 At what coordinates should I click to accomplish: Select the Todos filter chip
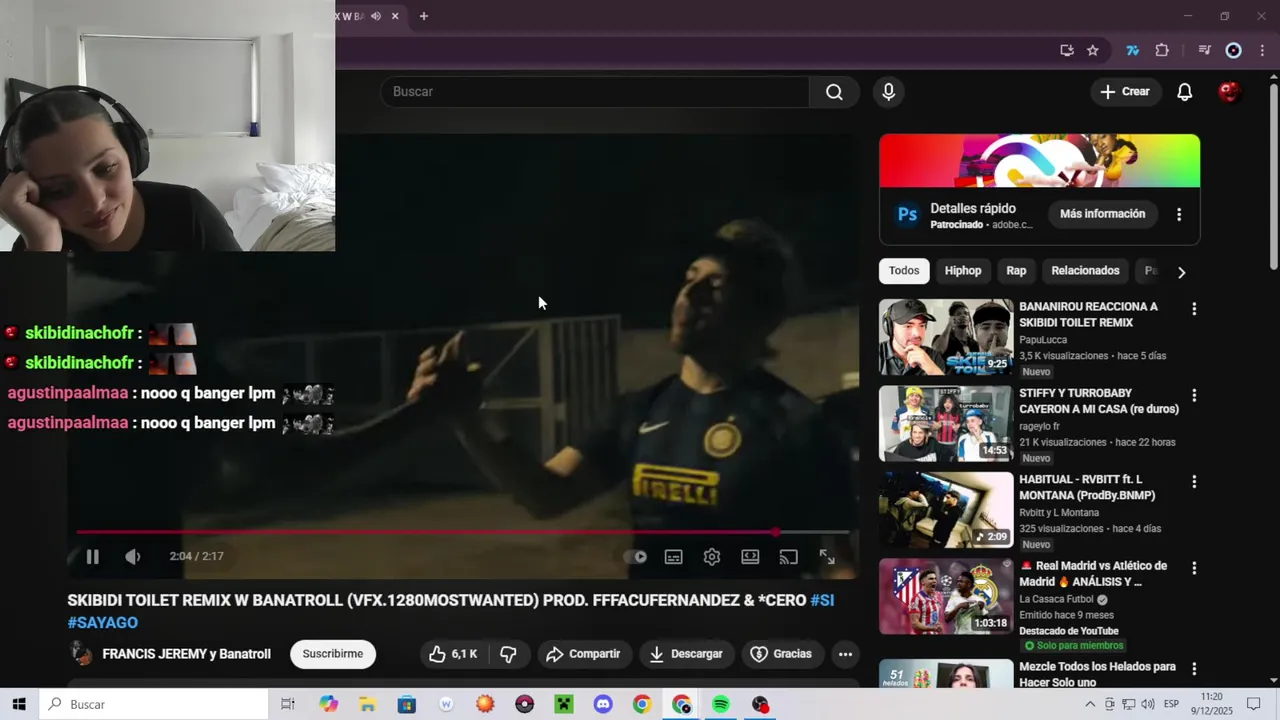pyautogui.click(x=904, y=271)
